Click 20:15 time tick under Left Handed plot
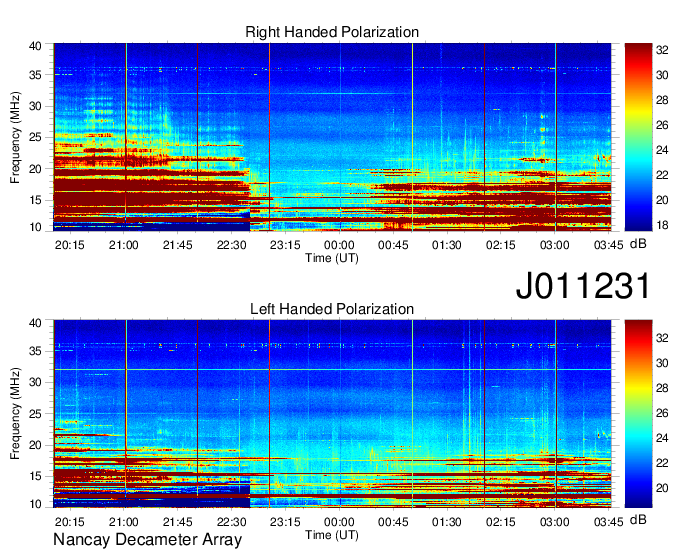This screenshot has width=680, height=552. pyautogui.click(x=70, y=522)
